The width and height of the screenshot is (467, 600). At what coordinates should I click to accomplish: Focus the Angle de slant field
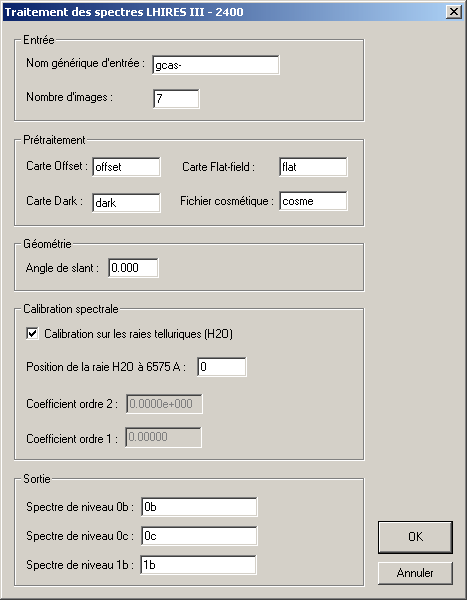click(133, 268)
